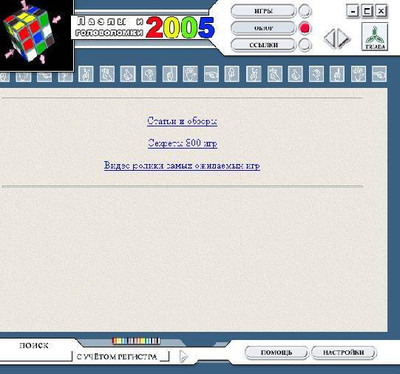Maximize the program window
Image resolution: width=400 pixels, height=374 pixels.
(x=367, y=12)
